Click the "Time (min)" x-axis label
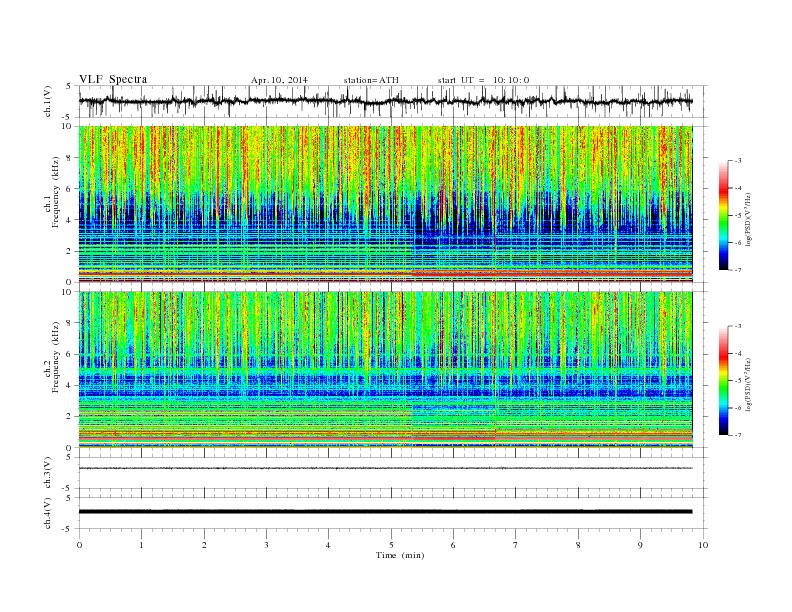Viewport: 792px width, 612px height. click(400, 555)
